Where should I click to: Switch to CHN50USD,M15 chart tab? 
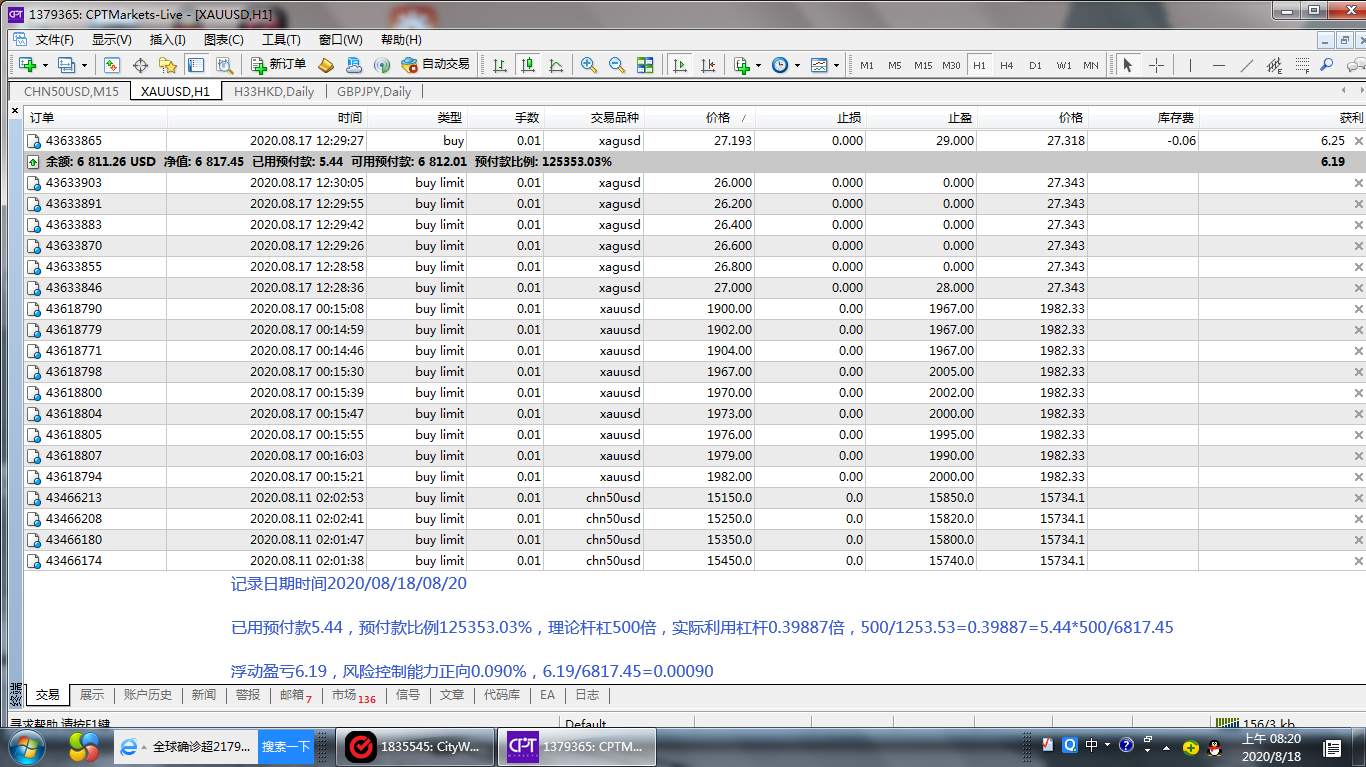71,91
